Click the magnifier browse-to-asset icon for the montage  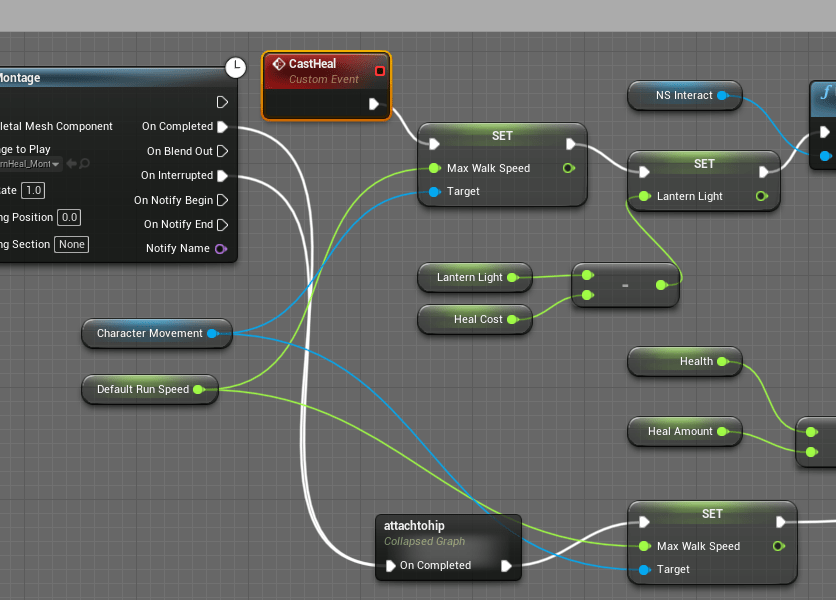click(x=85, y=164)
